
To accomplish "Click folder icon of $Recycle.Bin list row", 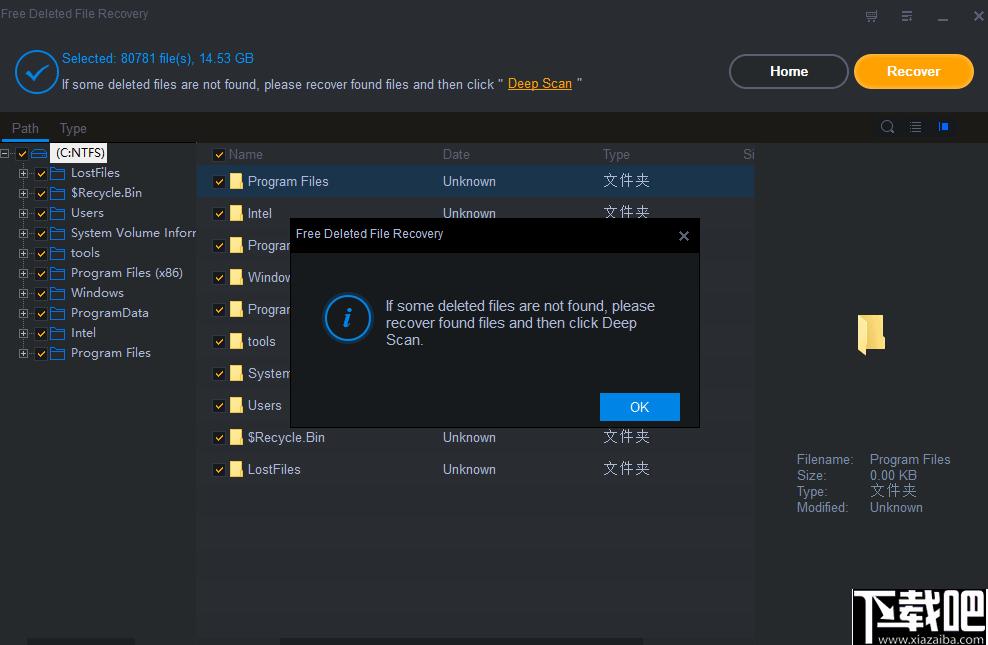I will tap(236, 437).
